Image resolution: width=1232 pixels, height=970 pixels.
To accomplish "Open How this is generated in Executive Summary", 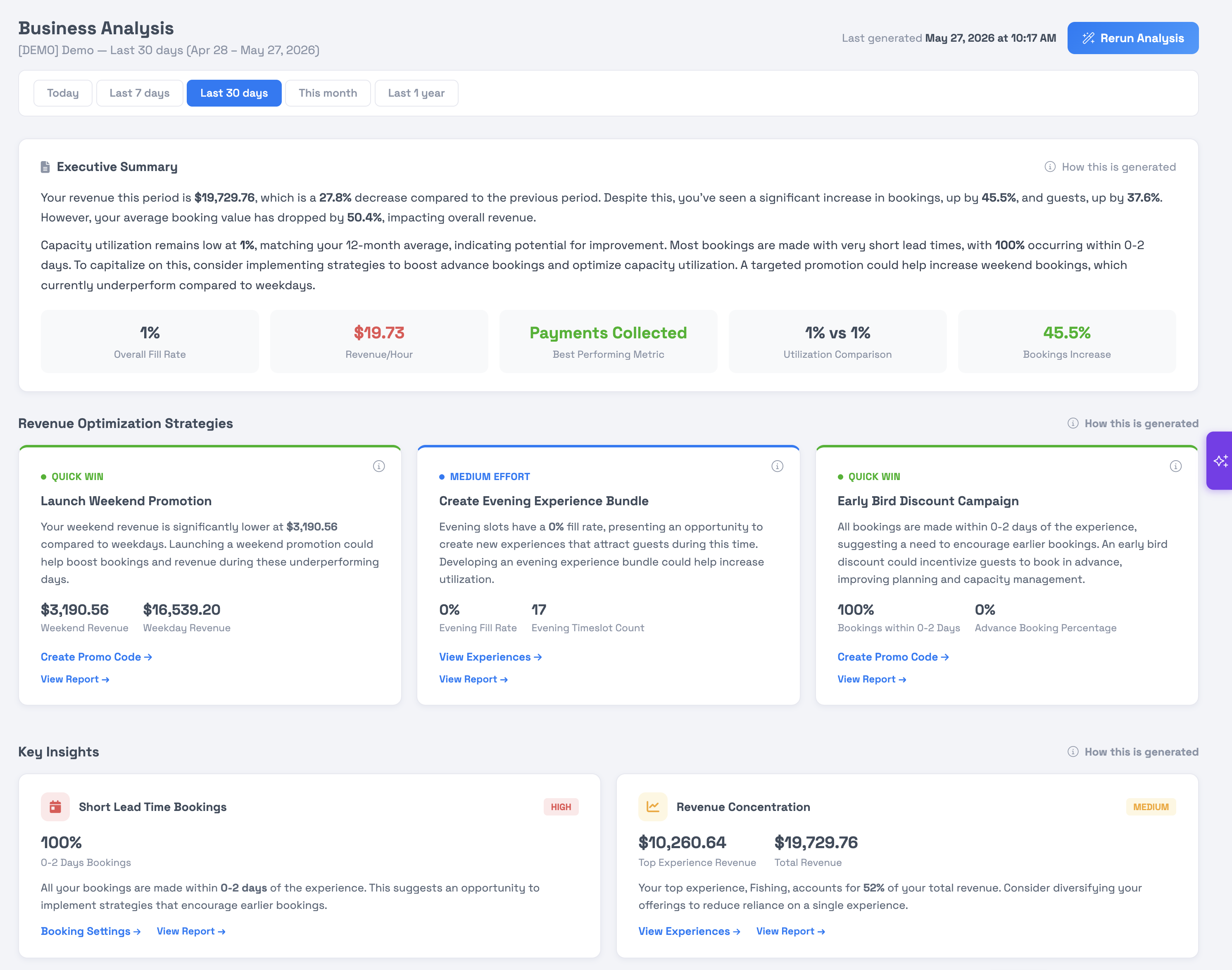I will pos(1110,167).
